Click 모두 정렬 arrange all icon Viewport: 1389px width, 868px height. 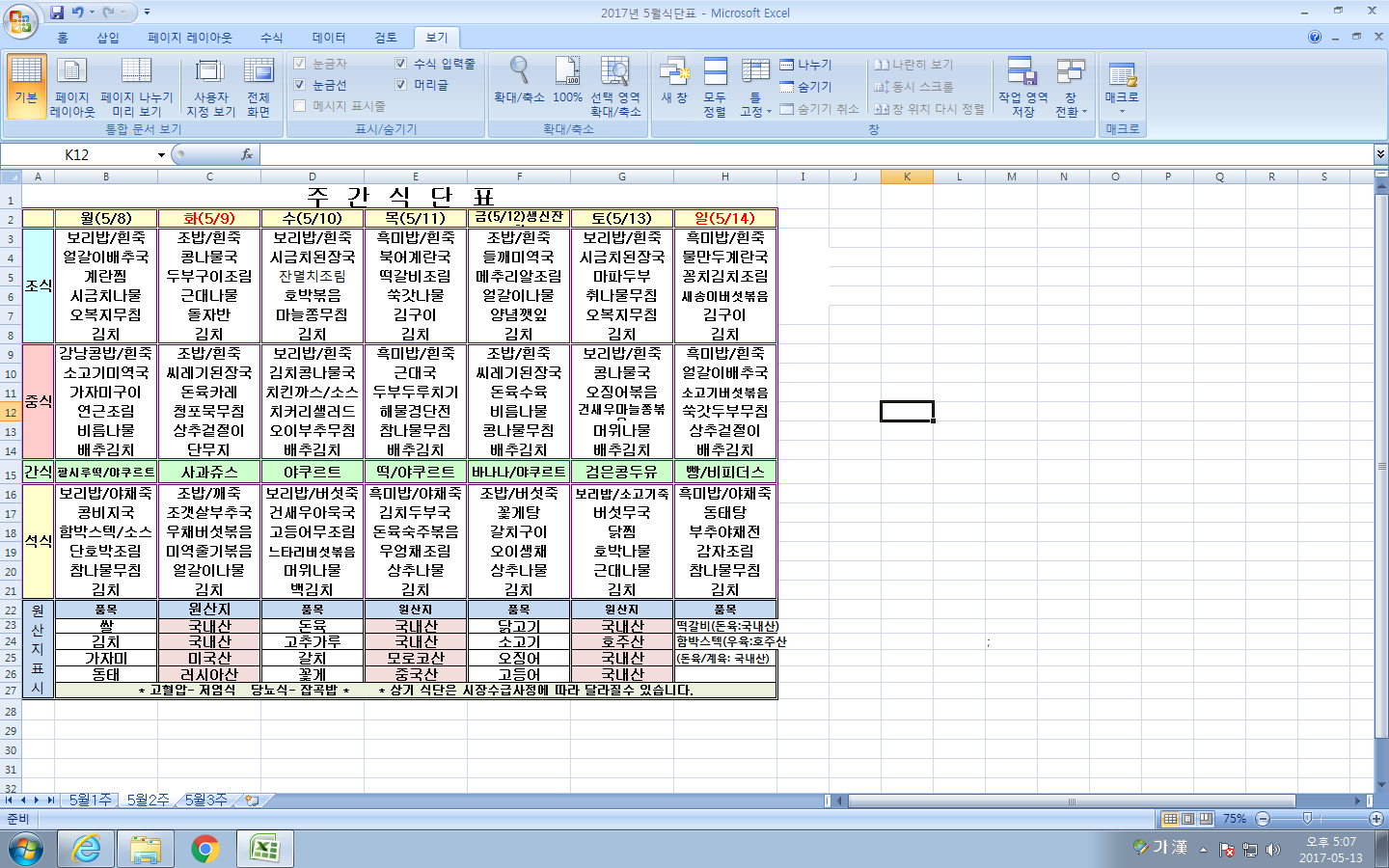click(715, 86)
